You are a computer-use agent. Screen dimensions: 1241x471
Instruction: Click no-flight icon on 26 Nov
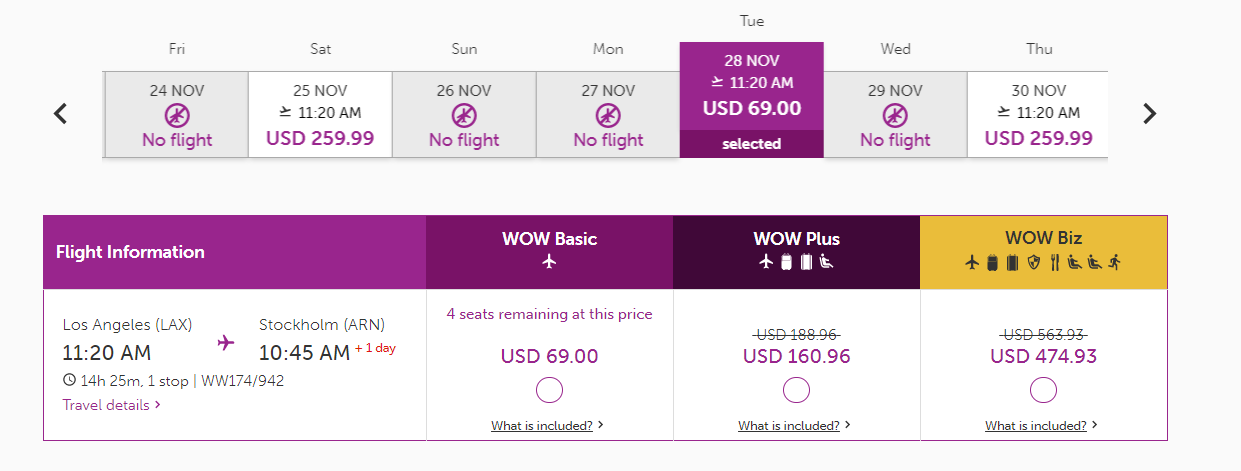[x=464, y=115]
